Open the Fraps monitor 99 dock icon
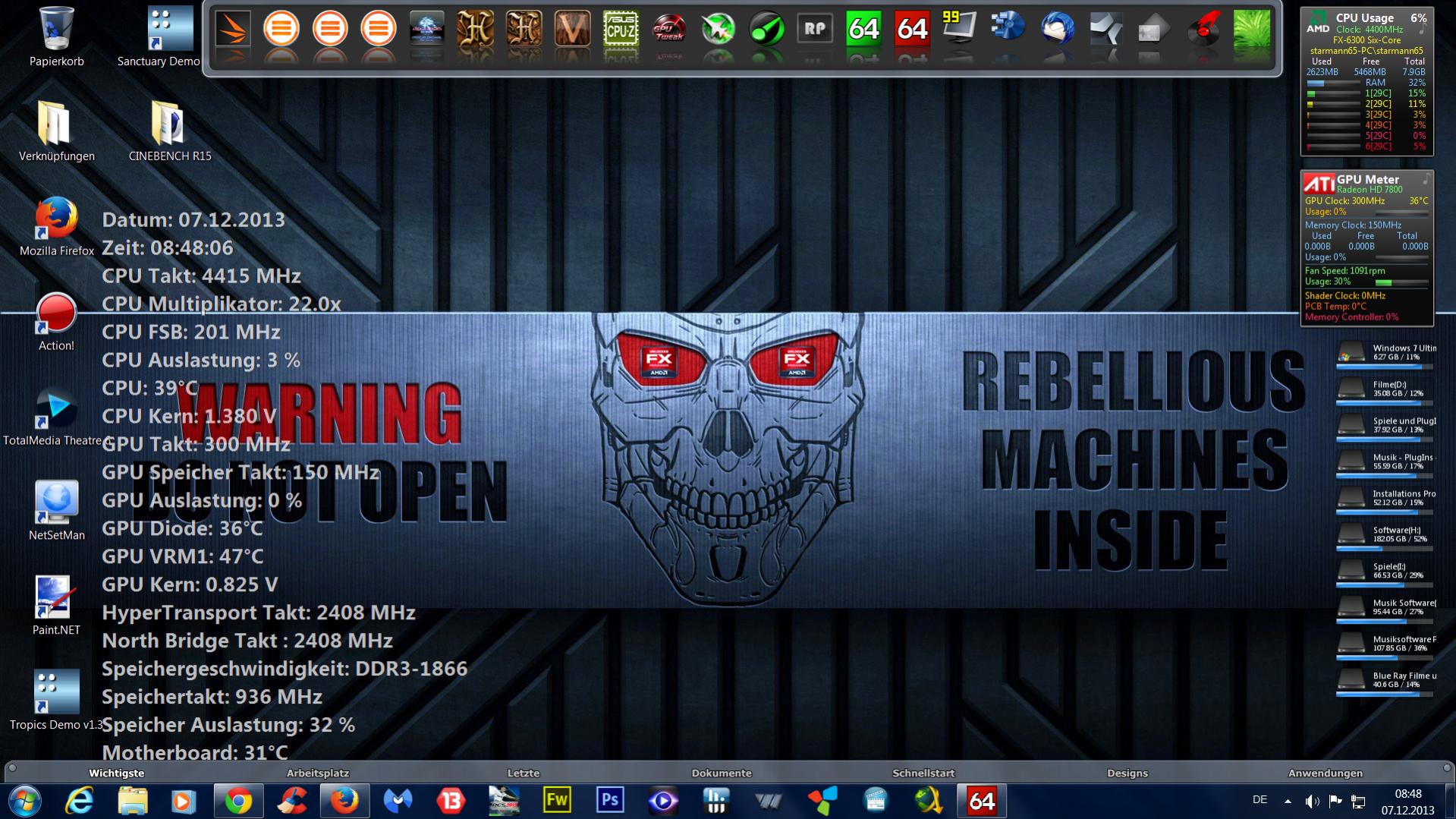 pos(960,28)
